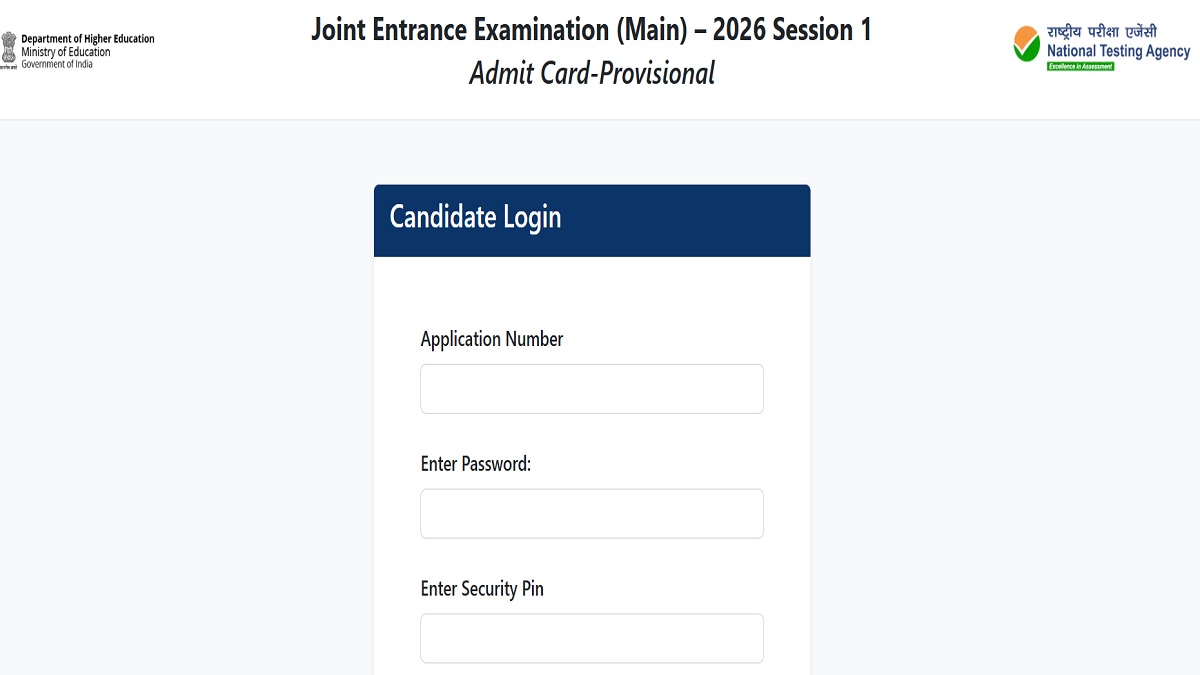Click the 'Ministry of Education' text
The height and width of the screenshot is (675, 1200).
coord(66,52)
